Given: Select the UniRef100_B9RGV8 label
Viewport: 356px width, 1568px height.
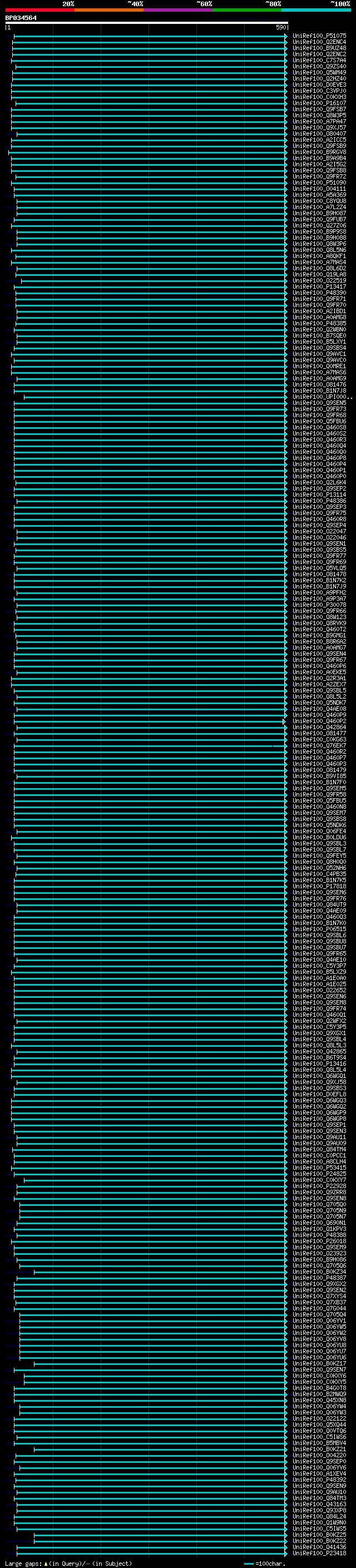Looking at the screenshot, I should tap(319, 152).
